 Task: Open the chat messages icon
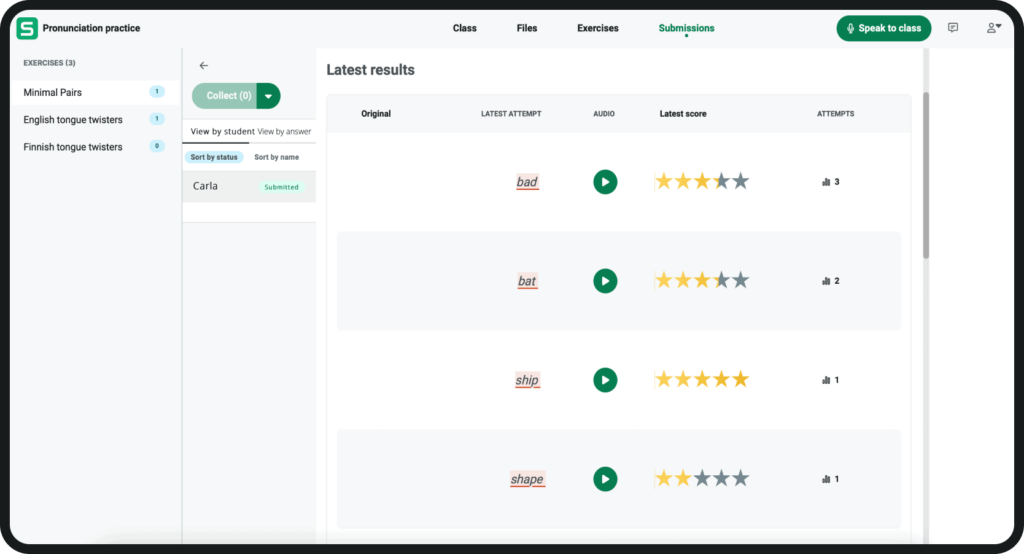(x=953, y=28)
